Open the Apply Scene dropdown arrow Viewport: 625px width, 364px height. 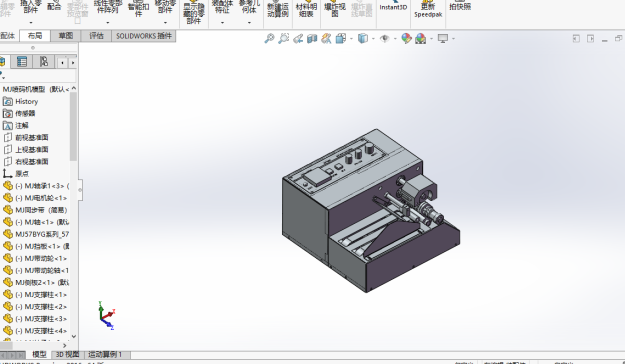pyautogui.click(x=431, y=39)
